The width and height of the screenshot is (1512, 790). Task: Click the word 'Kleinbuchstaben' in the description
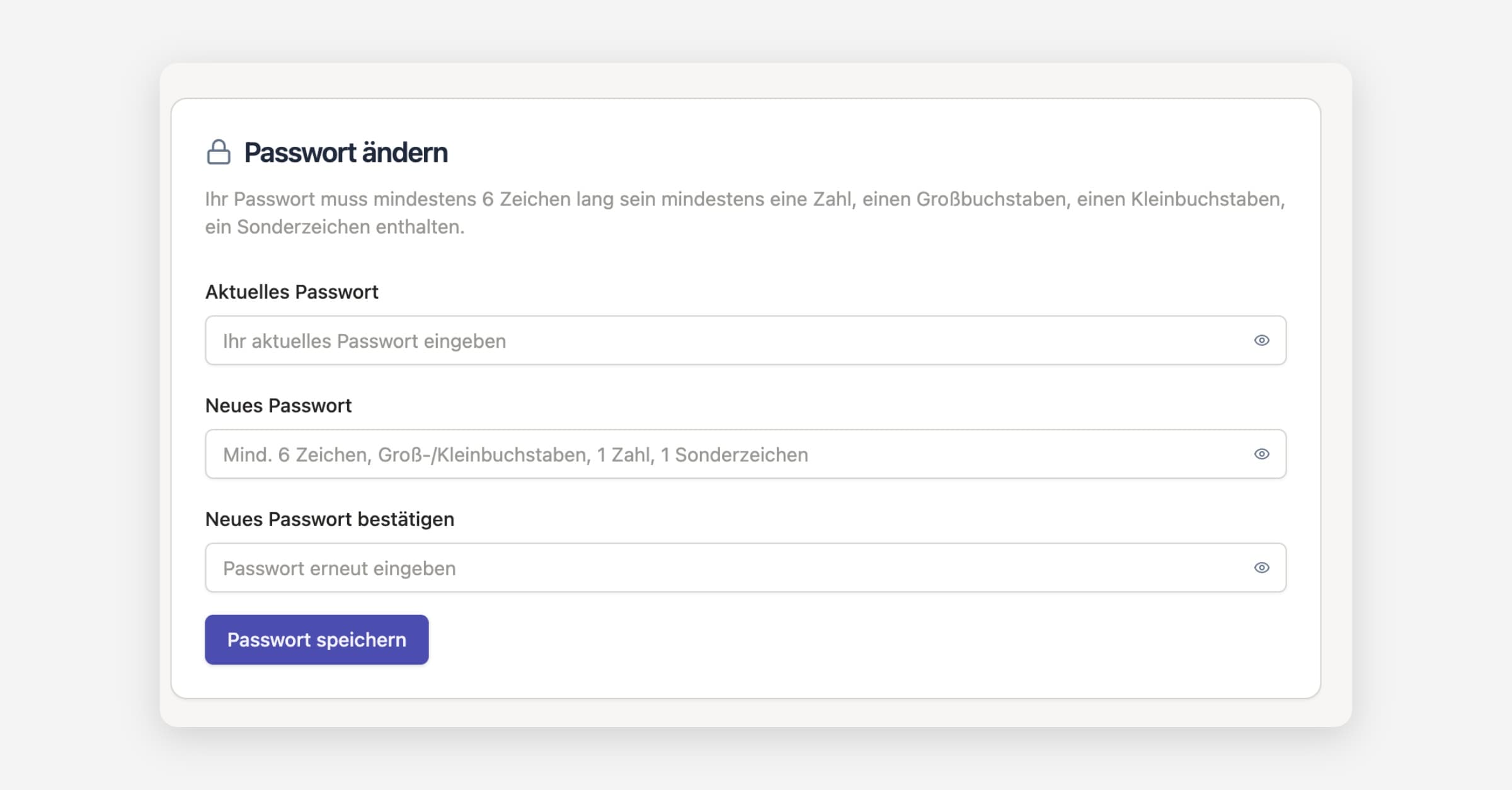coord(1206,200)
